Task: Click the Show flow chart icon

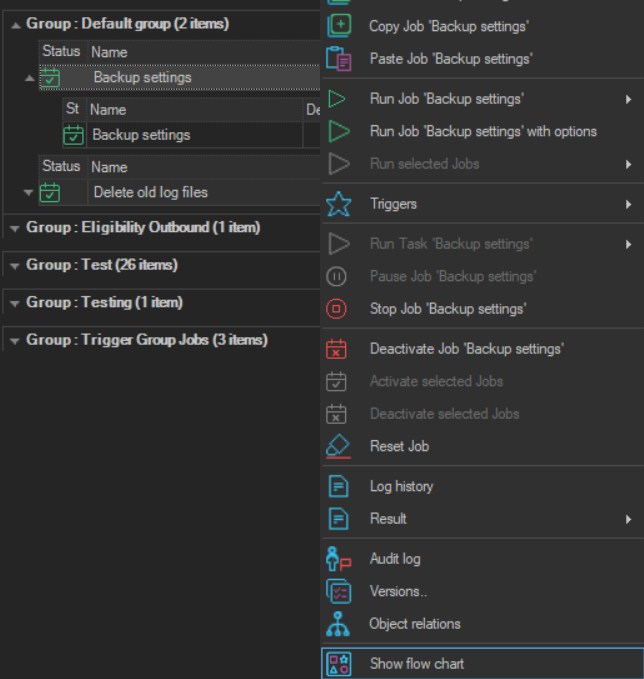Action: pyautogui.click(x=339, y=663)
